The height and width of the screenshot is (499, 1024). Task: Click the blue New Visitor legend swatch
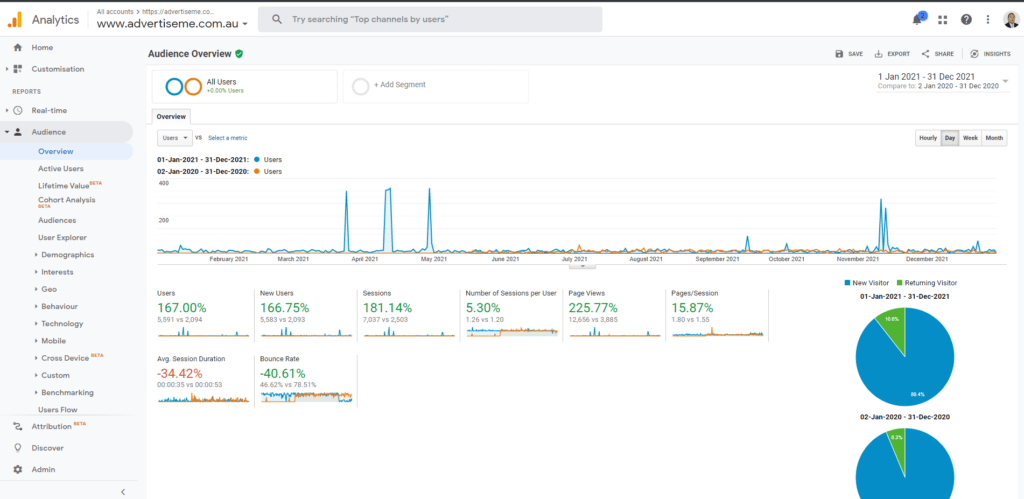pyautogui.click(x=848, y=283)
